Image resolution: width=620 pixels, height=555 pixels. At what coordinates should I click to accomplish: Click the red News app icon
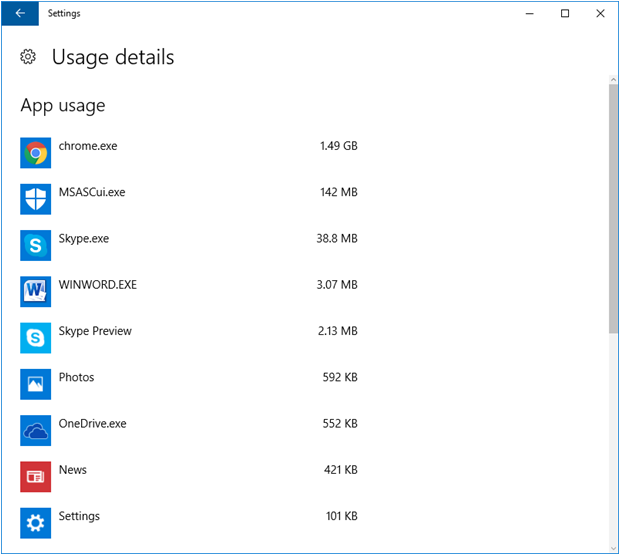click(x=36, y=476)
